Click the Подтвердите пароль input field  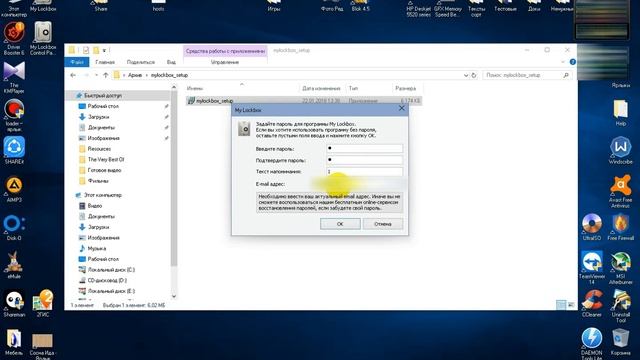tap(364, 160)
